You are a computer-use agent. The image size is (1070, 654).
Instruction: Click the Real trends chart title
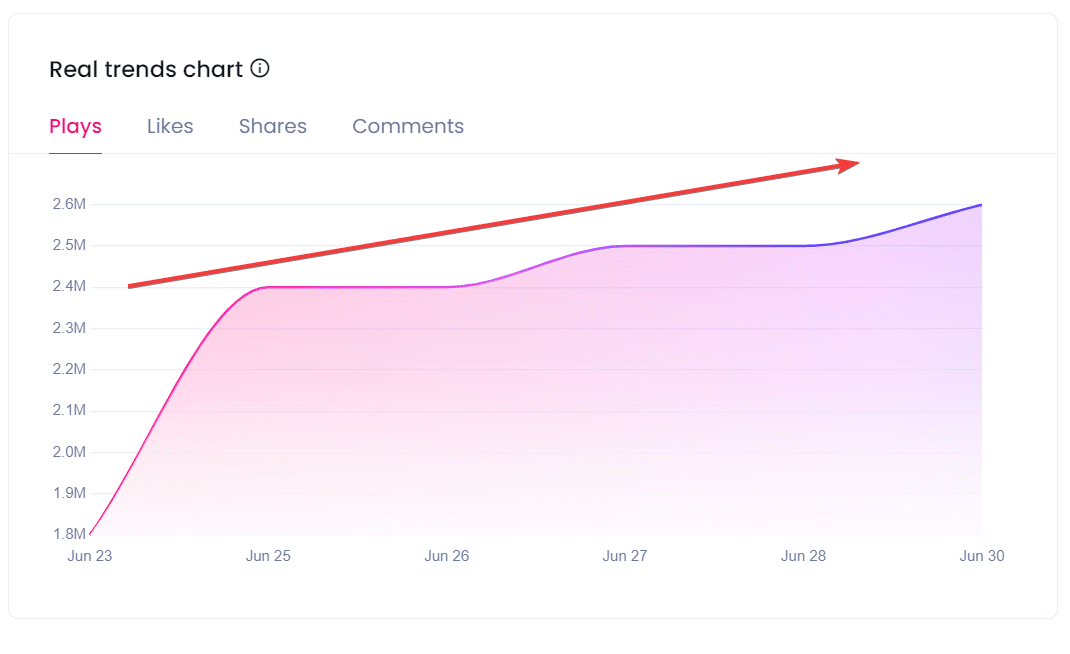(146, 69)
